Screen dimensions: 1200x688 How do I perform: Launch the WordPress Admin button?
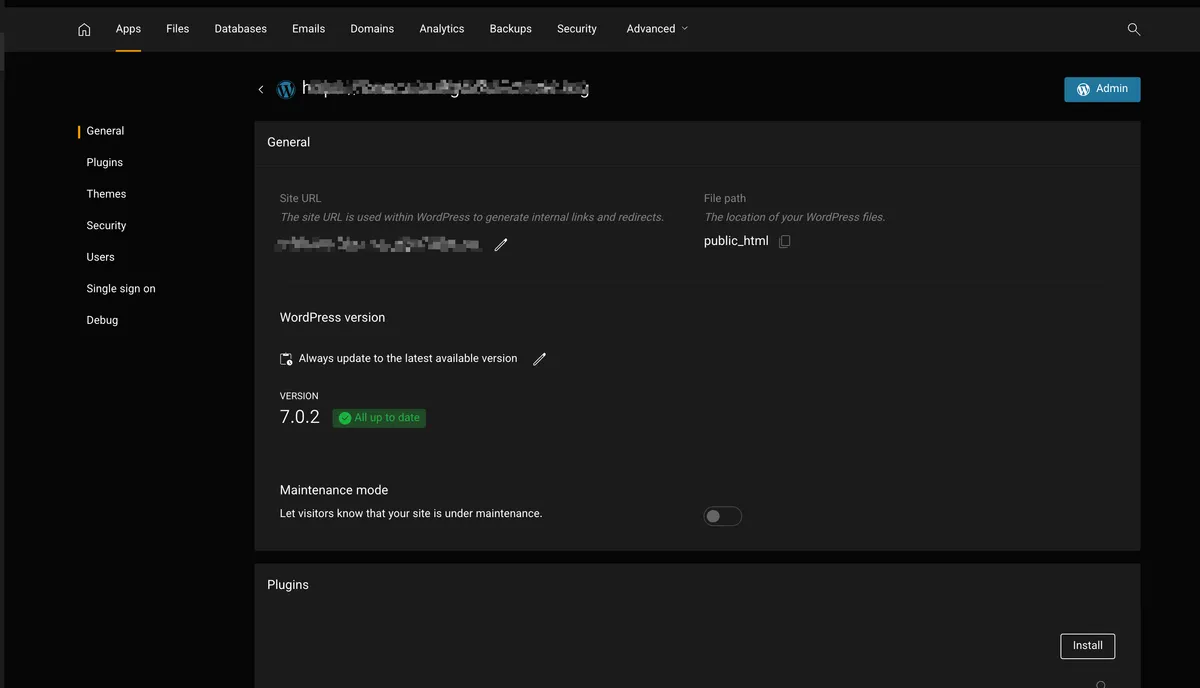tap(1102, 89)
